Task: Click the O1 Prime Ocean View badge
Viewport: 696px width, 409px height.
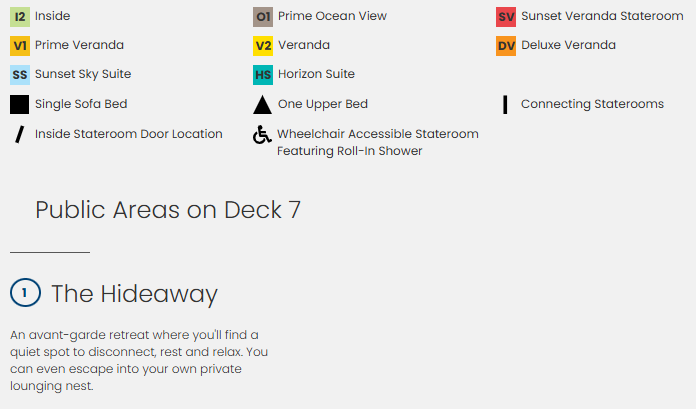Action: pos(263,17)
